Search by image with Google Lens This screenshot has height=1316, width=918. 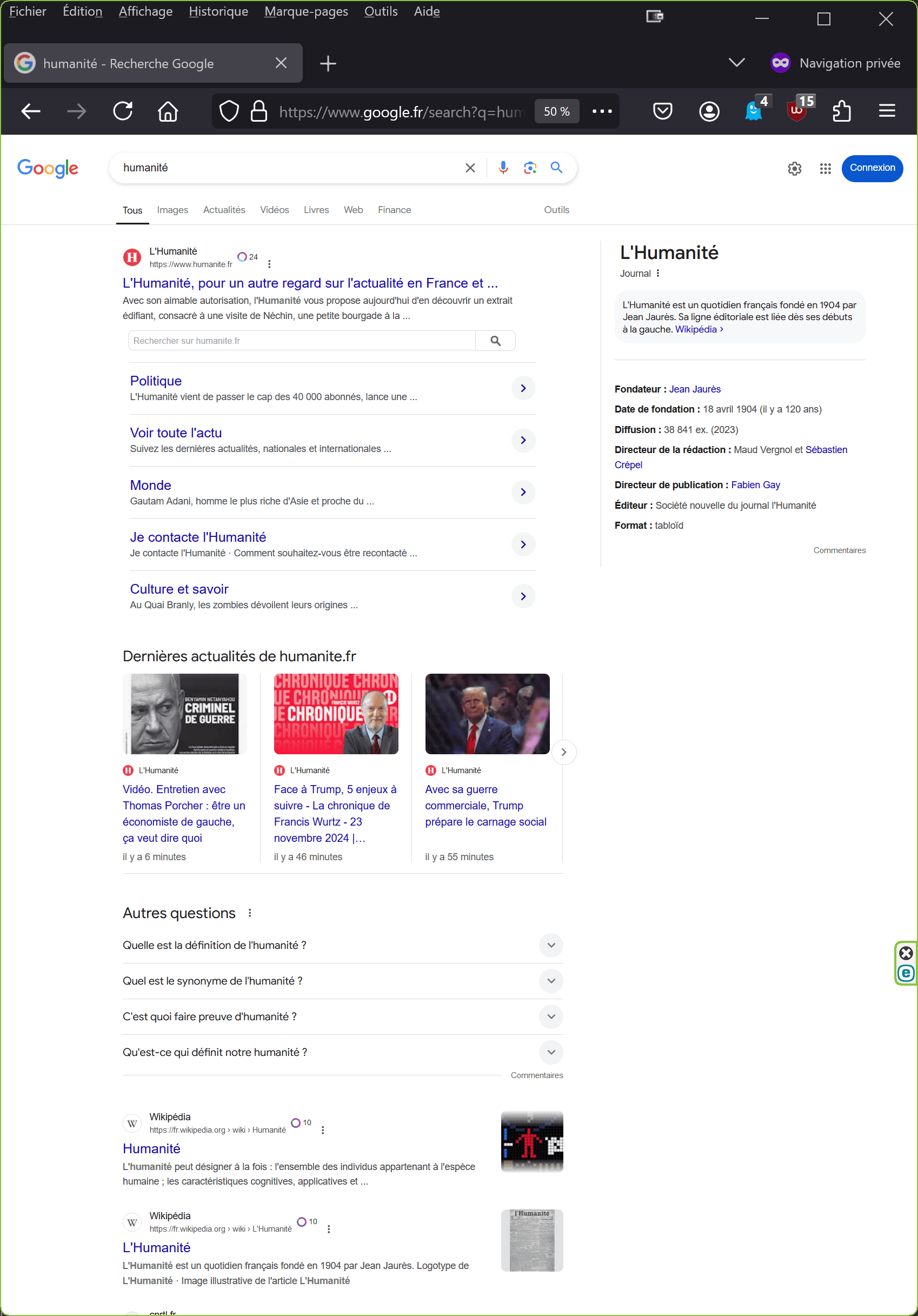[530, 168]
